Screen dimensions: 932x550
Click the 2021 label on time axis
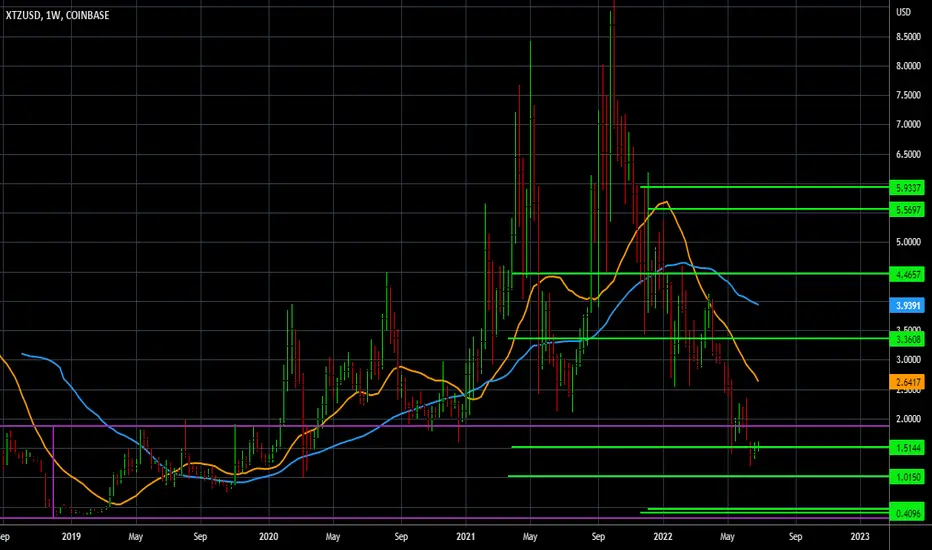(465, 536)
